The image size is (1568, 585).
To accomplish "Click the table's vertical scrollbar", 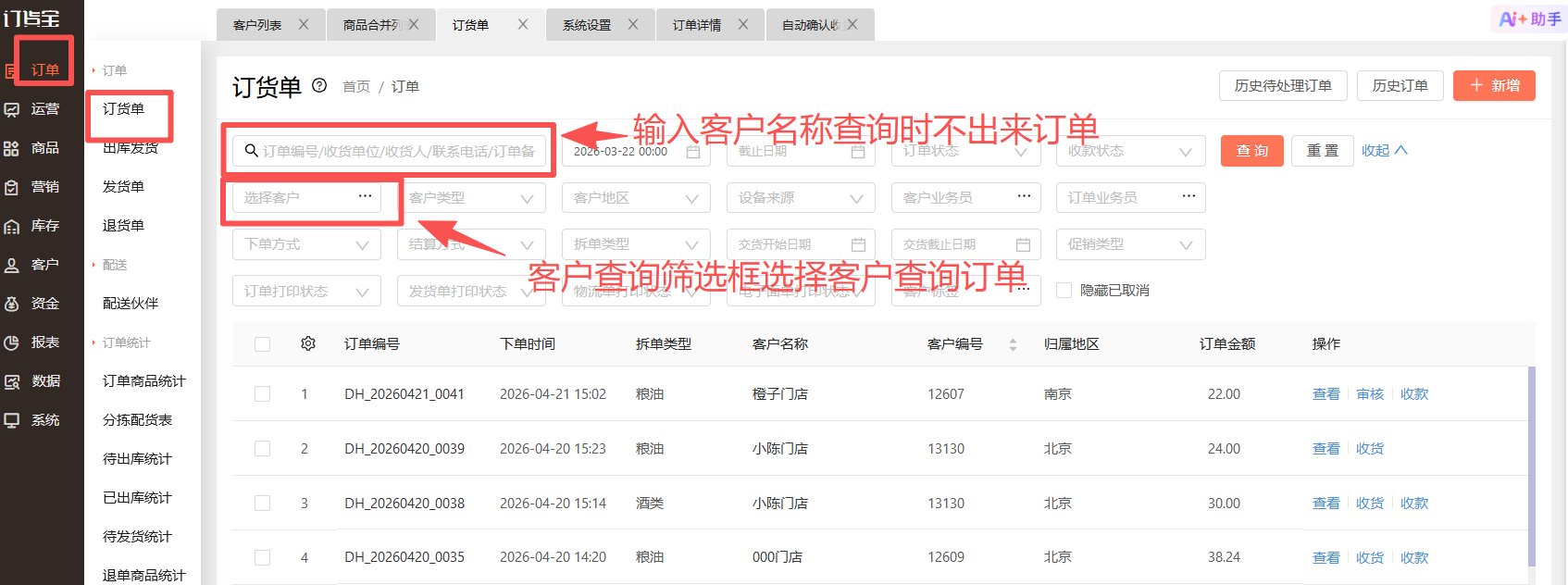I will (1532, 466).
